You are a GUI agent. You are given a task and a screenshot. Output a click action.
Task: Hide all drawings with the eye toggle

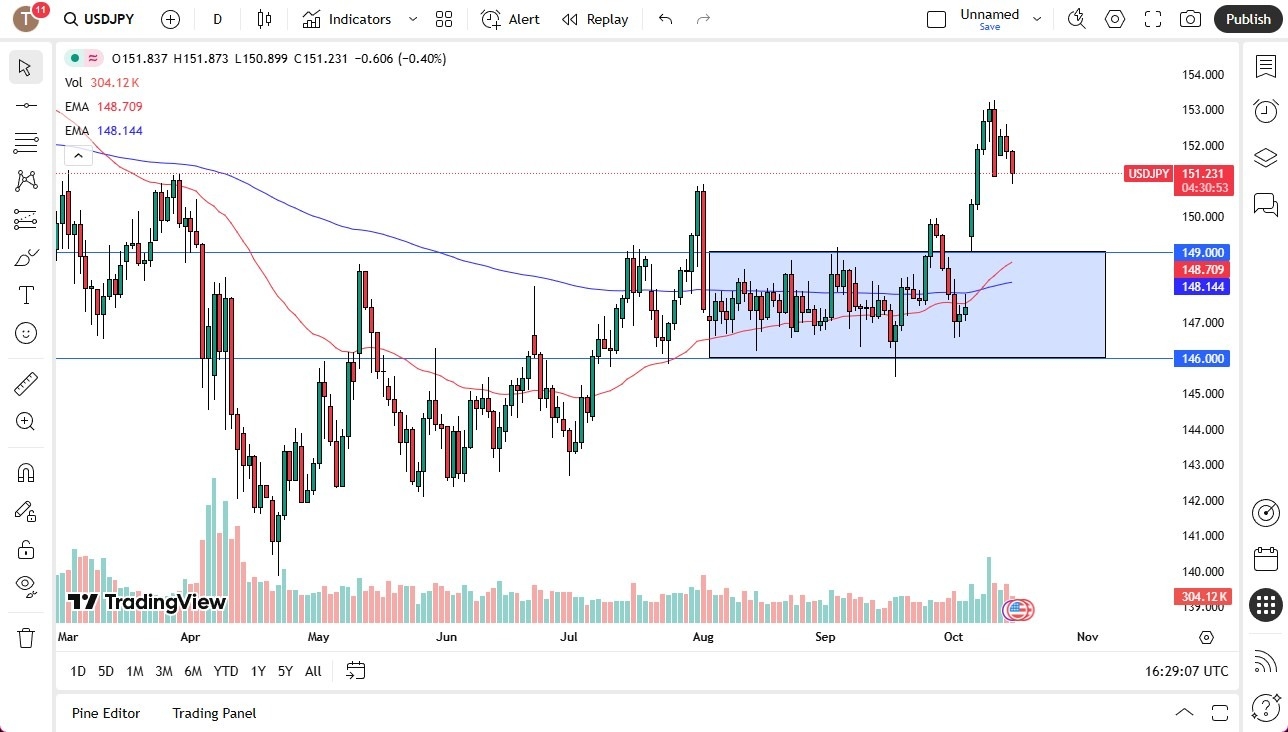26,585
